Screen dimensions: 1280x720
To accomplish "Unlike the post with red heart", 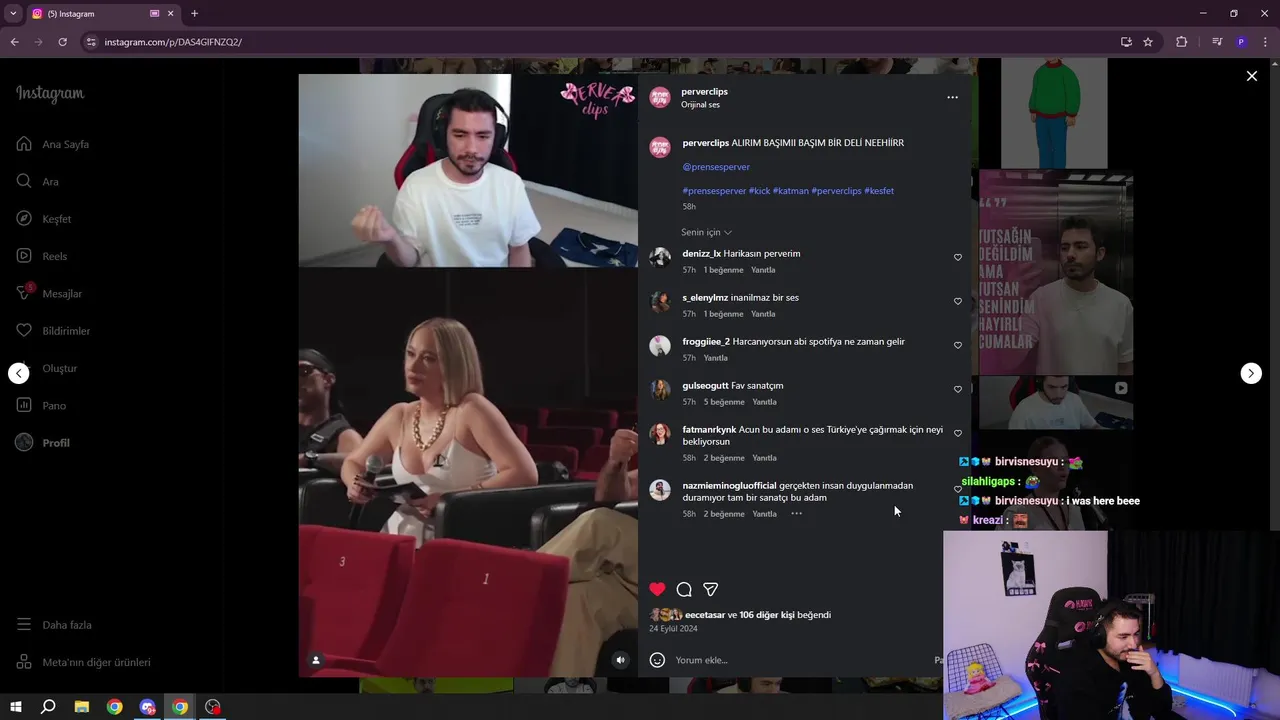I will click(657, 589).
